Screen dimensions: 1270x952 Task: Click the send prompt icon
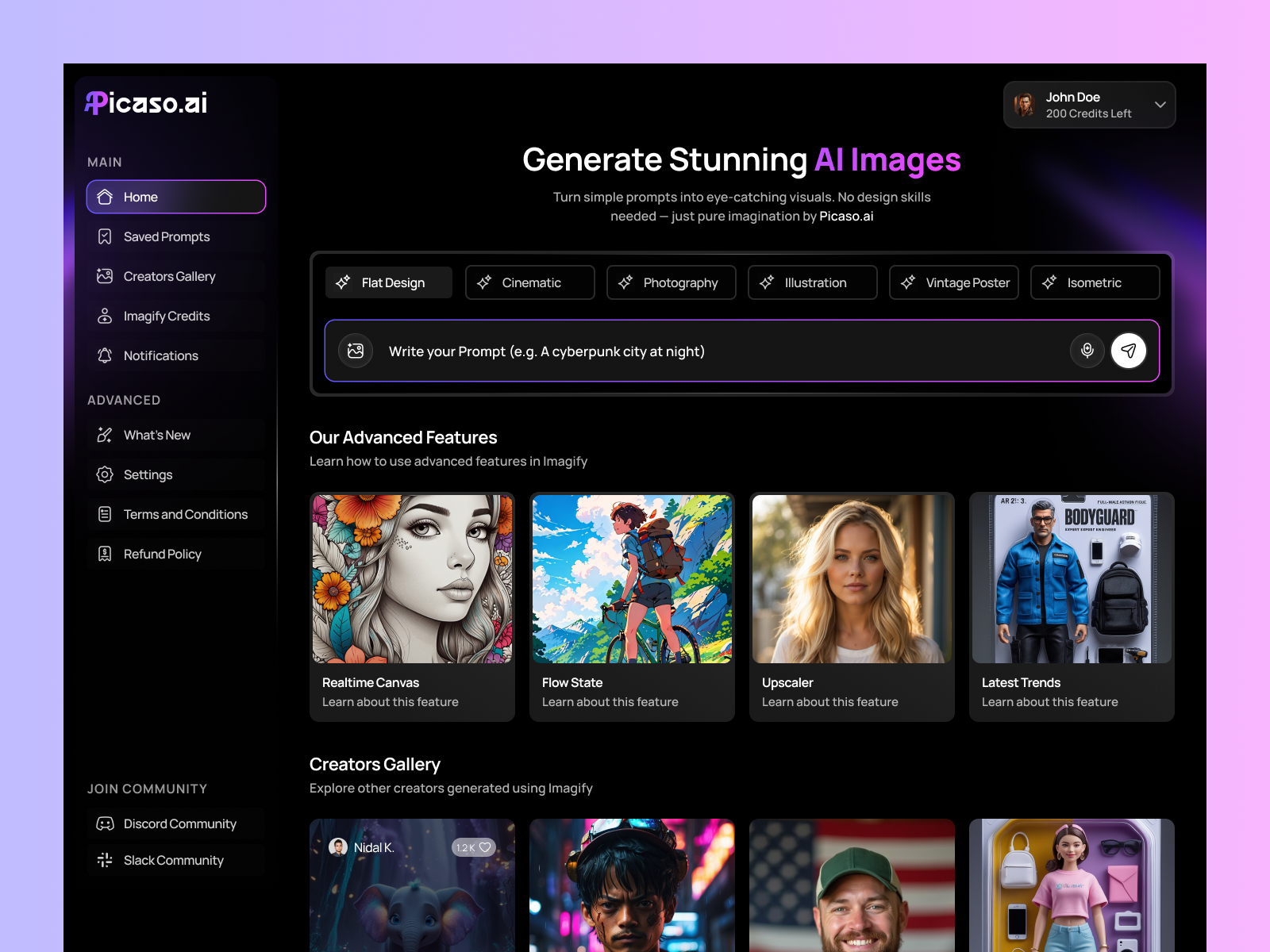click(x=1130, y=351)
